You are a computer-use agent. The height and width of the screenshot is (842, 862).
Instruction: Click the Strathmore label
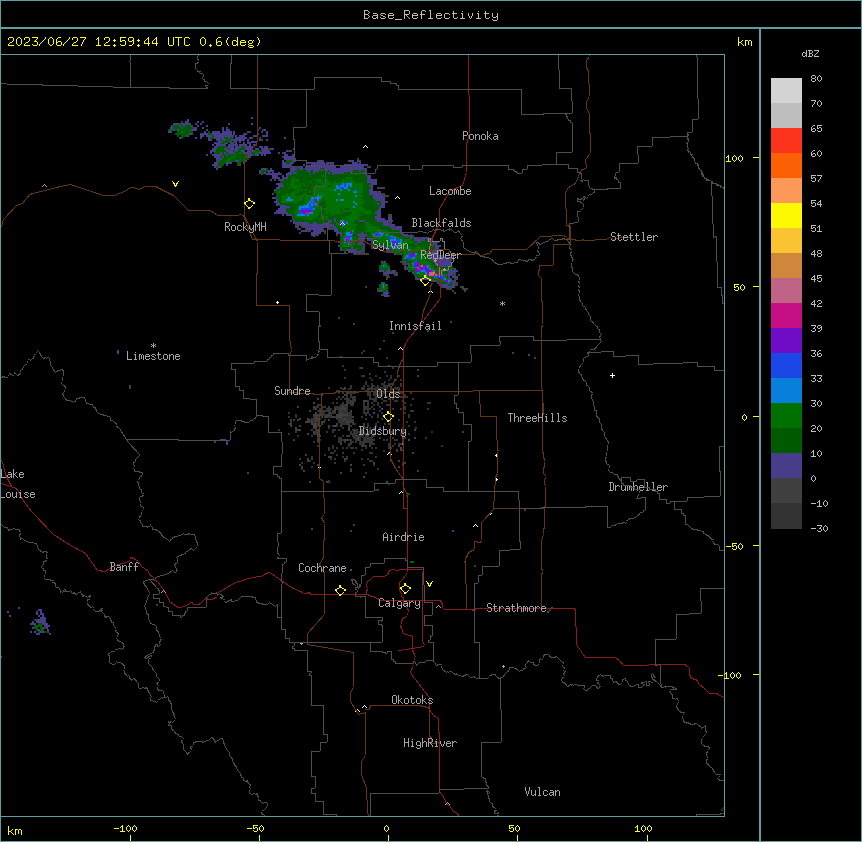coord(516,608)
